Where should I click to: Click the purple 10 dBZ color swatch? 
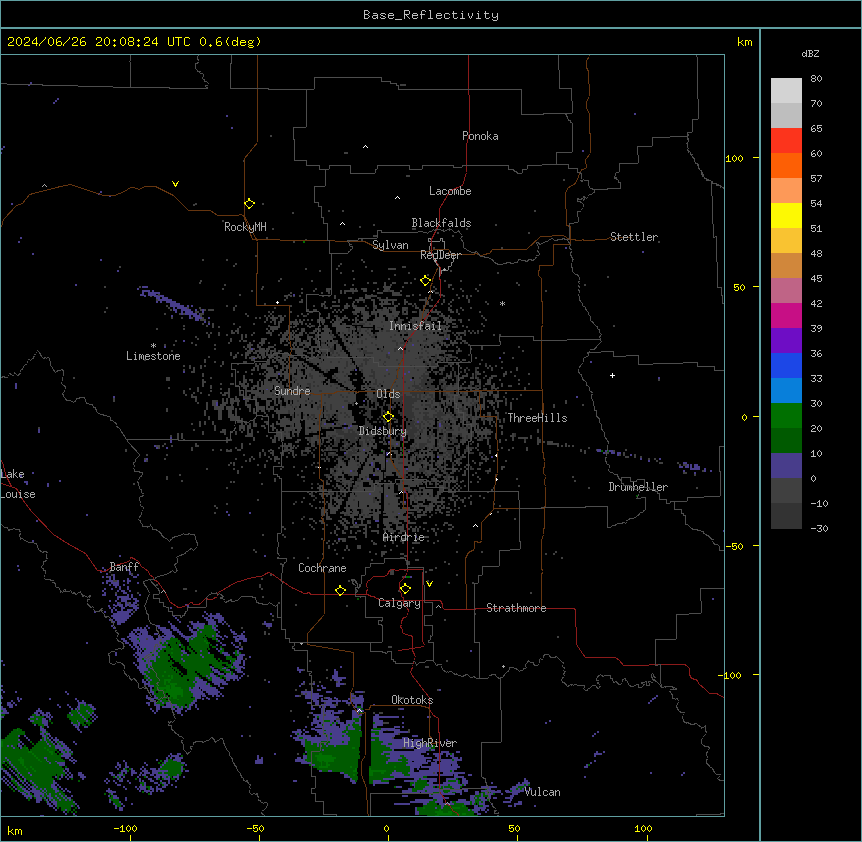coord(786,466)
